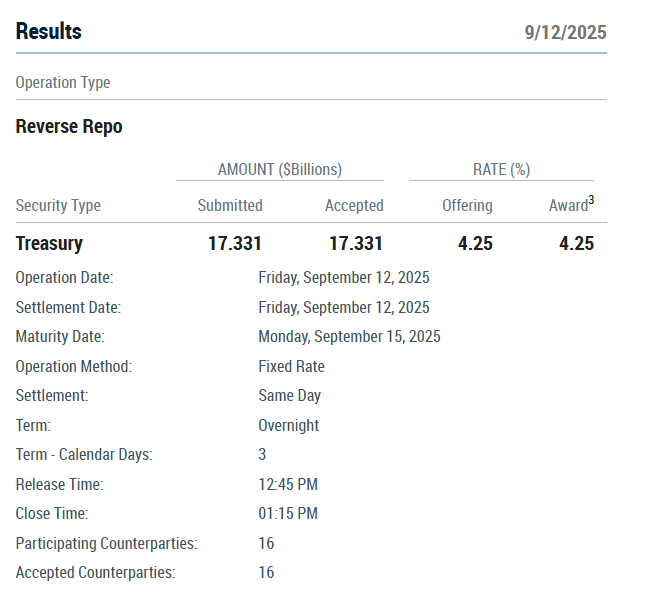This screenshot has height=615, width=655.
Task: Select the Accepted amount 17.331
Action: [356, 243]
